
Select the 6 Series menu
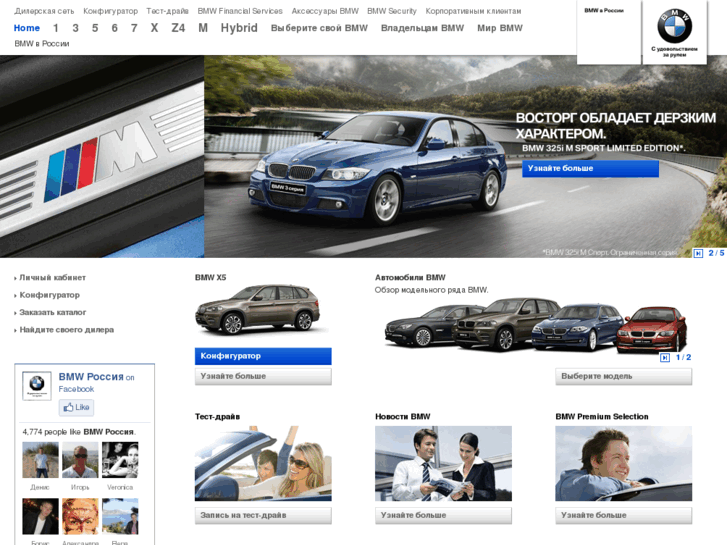tap(115, 28)
